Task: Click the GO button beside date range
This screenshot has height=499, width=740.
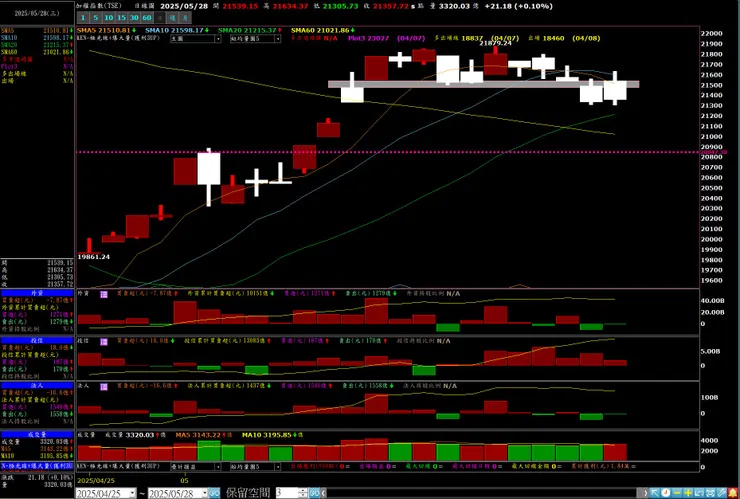Action: click(x=214, y=493)
